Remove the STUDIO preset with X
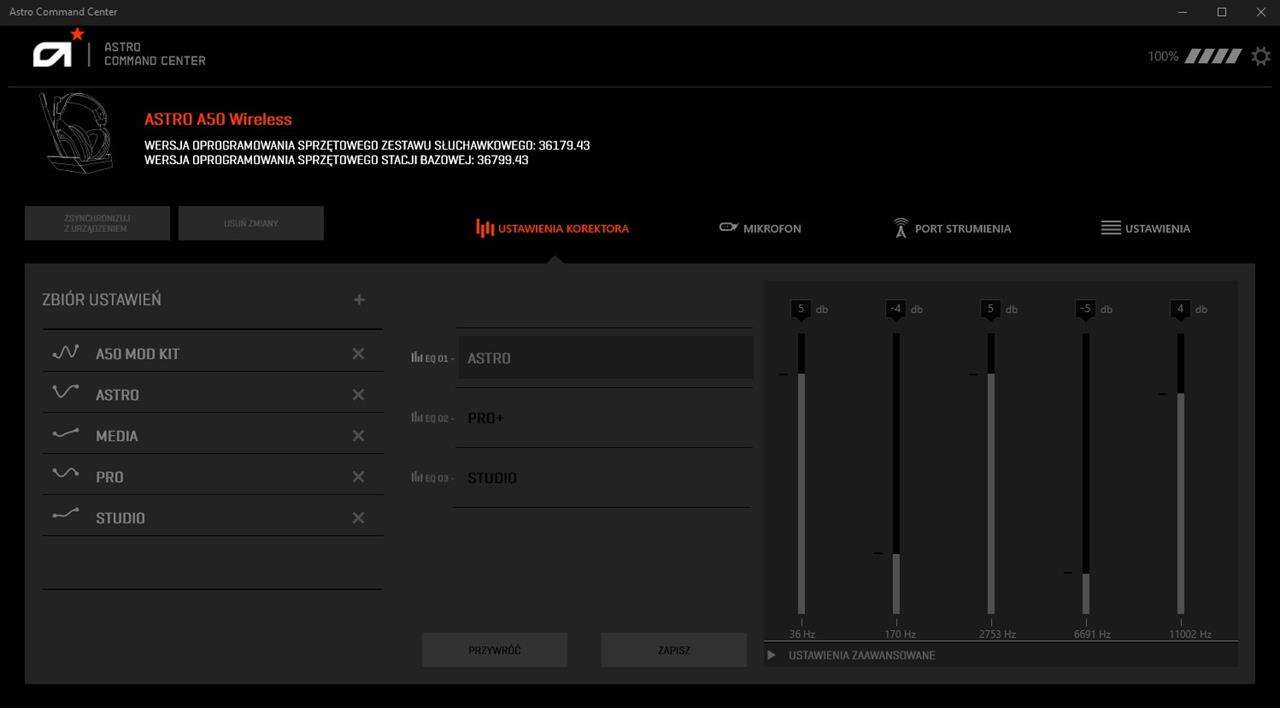 click(358, 518)
